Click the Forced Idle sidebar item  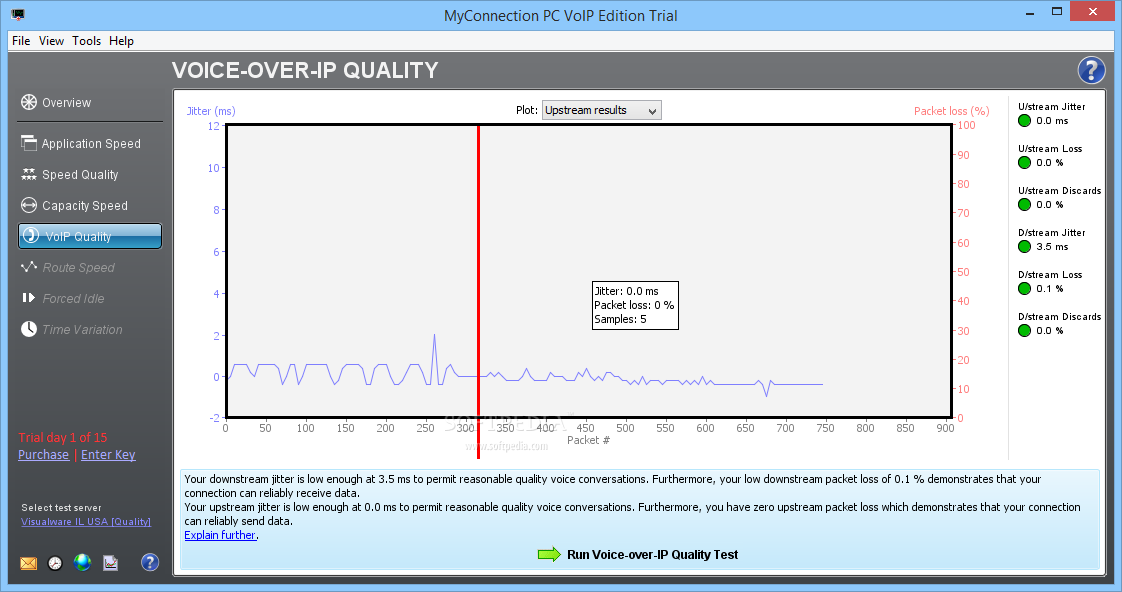[x=63, y=298]
